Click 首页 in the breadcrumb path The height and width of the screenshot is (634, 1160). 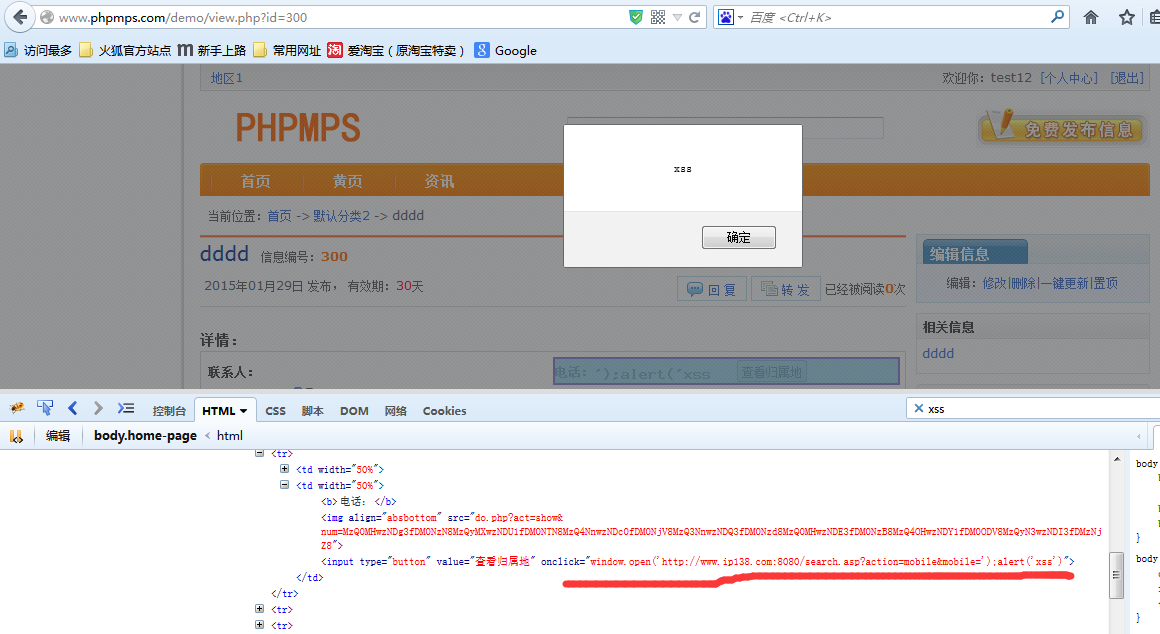tap(280, 216)
